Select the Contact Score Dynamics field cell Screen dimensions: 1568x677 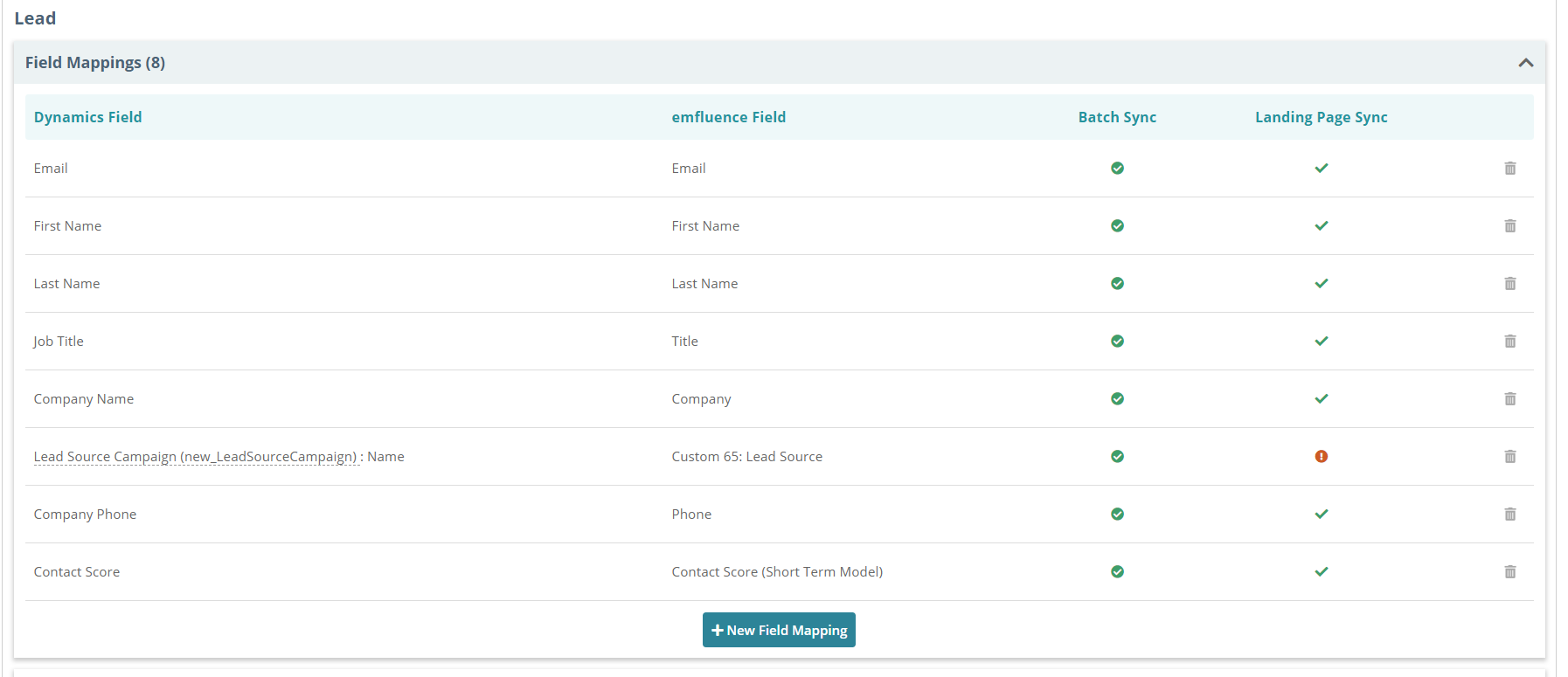point(77,571)
